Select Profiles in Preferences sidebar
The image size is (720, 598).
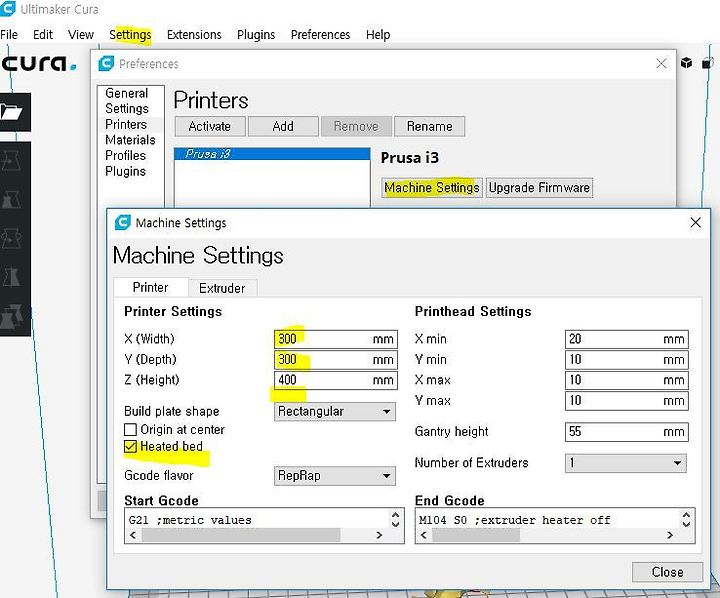point(125,155)
